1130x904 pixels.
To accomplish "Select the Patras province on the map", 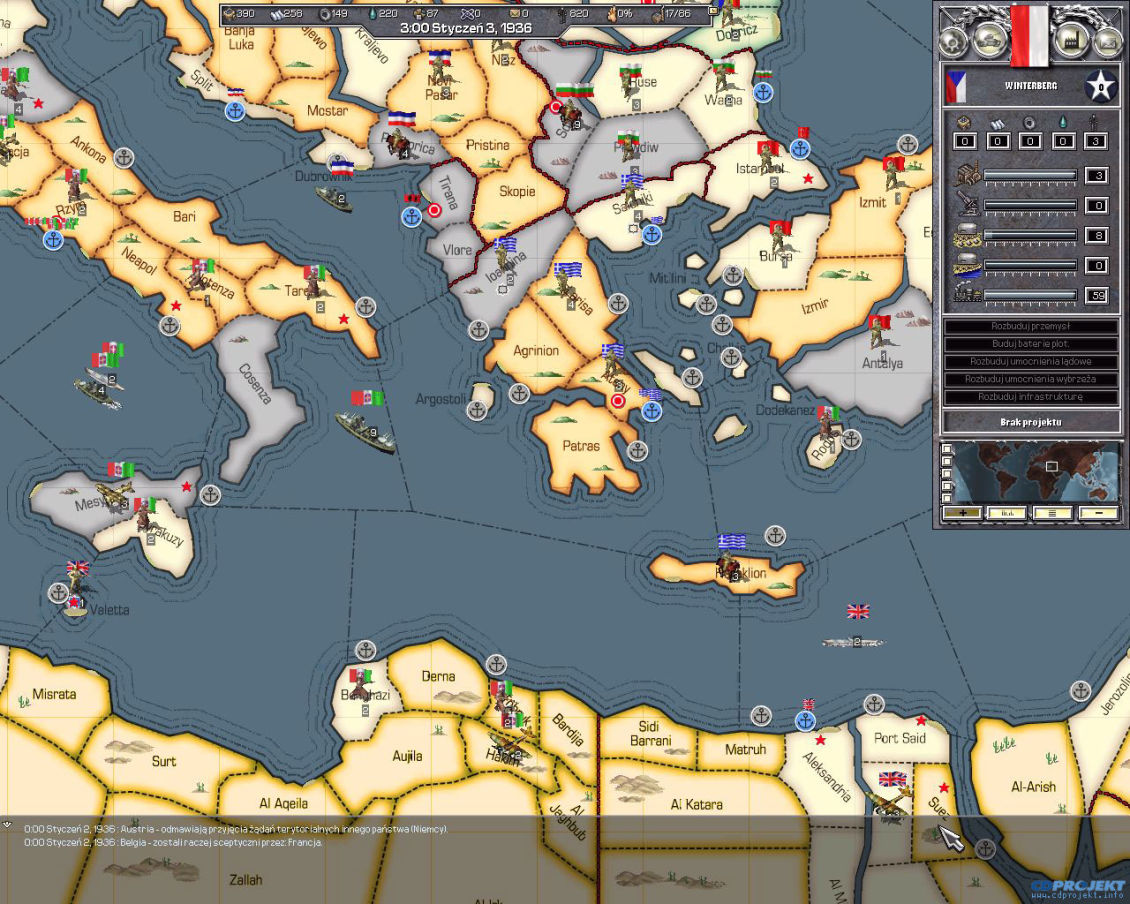I will click(x=581, y=446).
